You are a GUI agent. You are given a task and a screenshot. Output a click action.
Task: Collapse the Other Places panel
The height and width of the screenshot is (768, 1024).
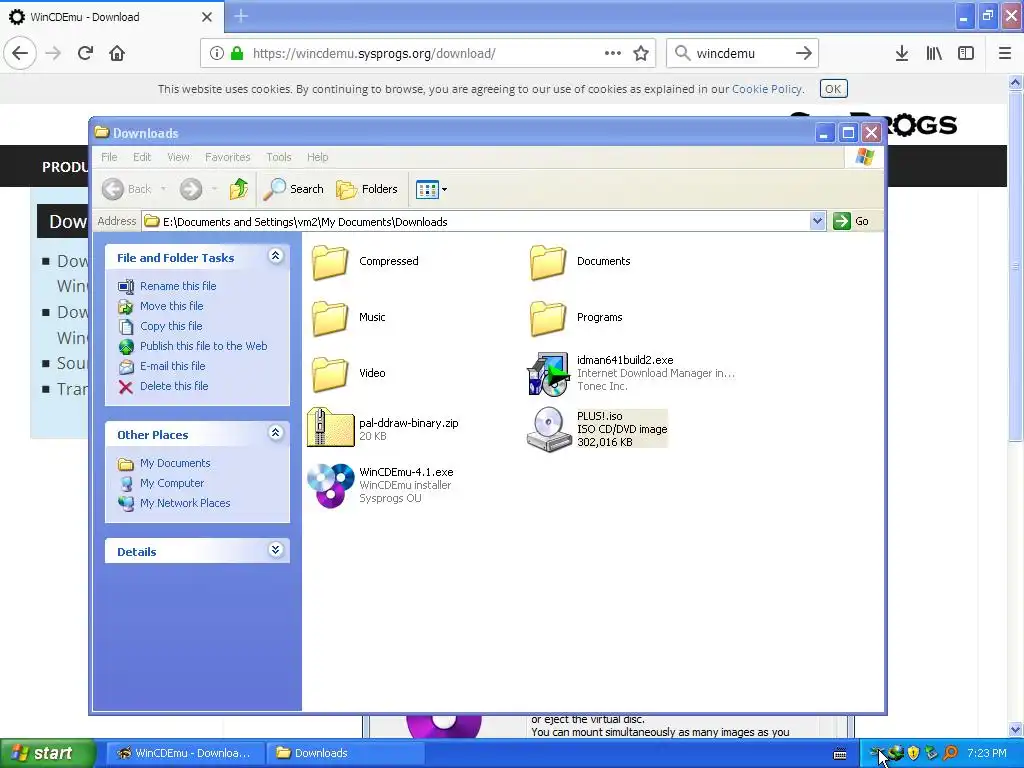coord(276,433)
